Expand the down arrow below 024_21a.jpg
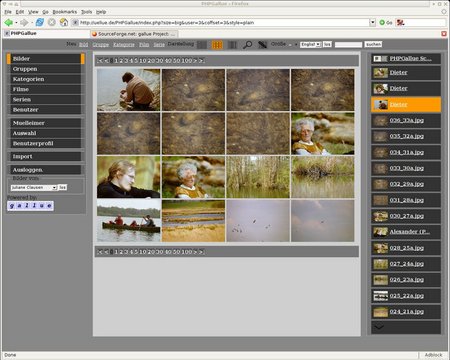This screenshot has width=450, height=360. [x=406, y=327]
